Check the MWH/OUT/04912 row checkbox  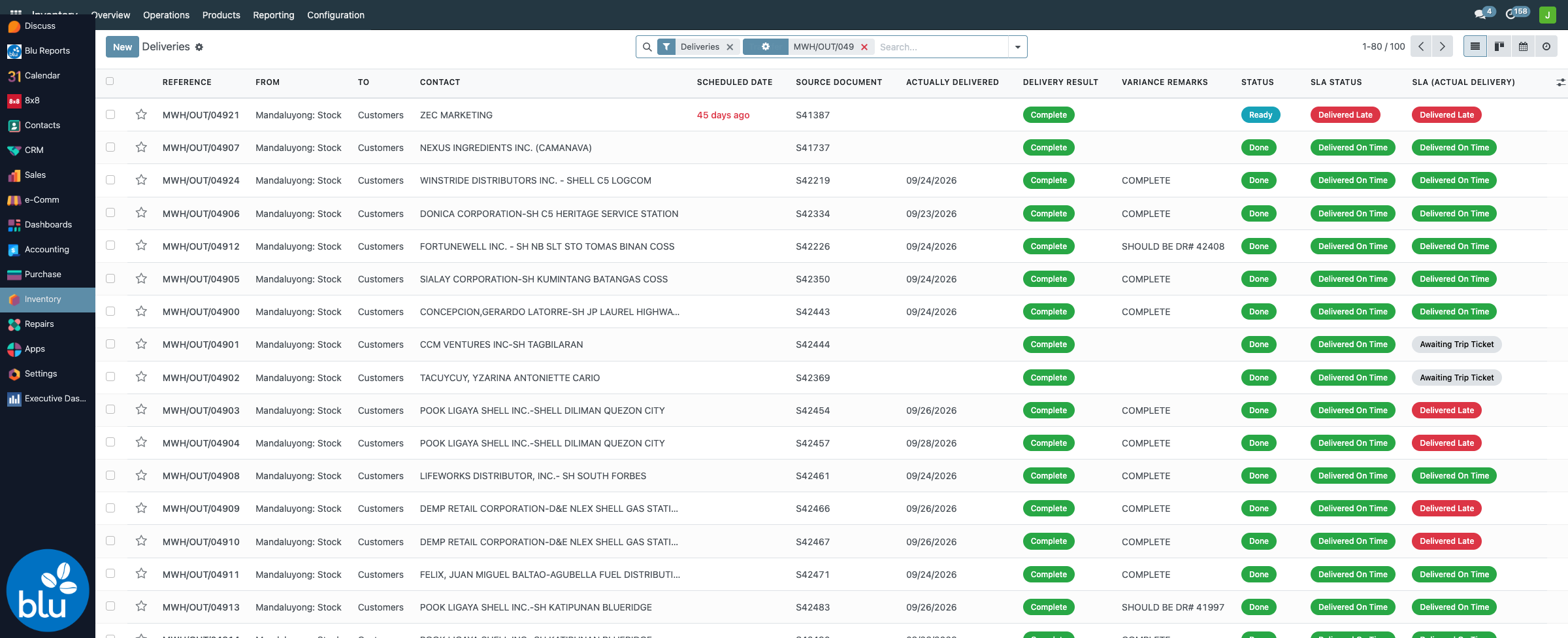pos(110,245)
